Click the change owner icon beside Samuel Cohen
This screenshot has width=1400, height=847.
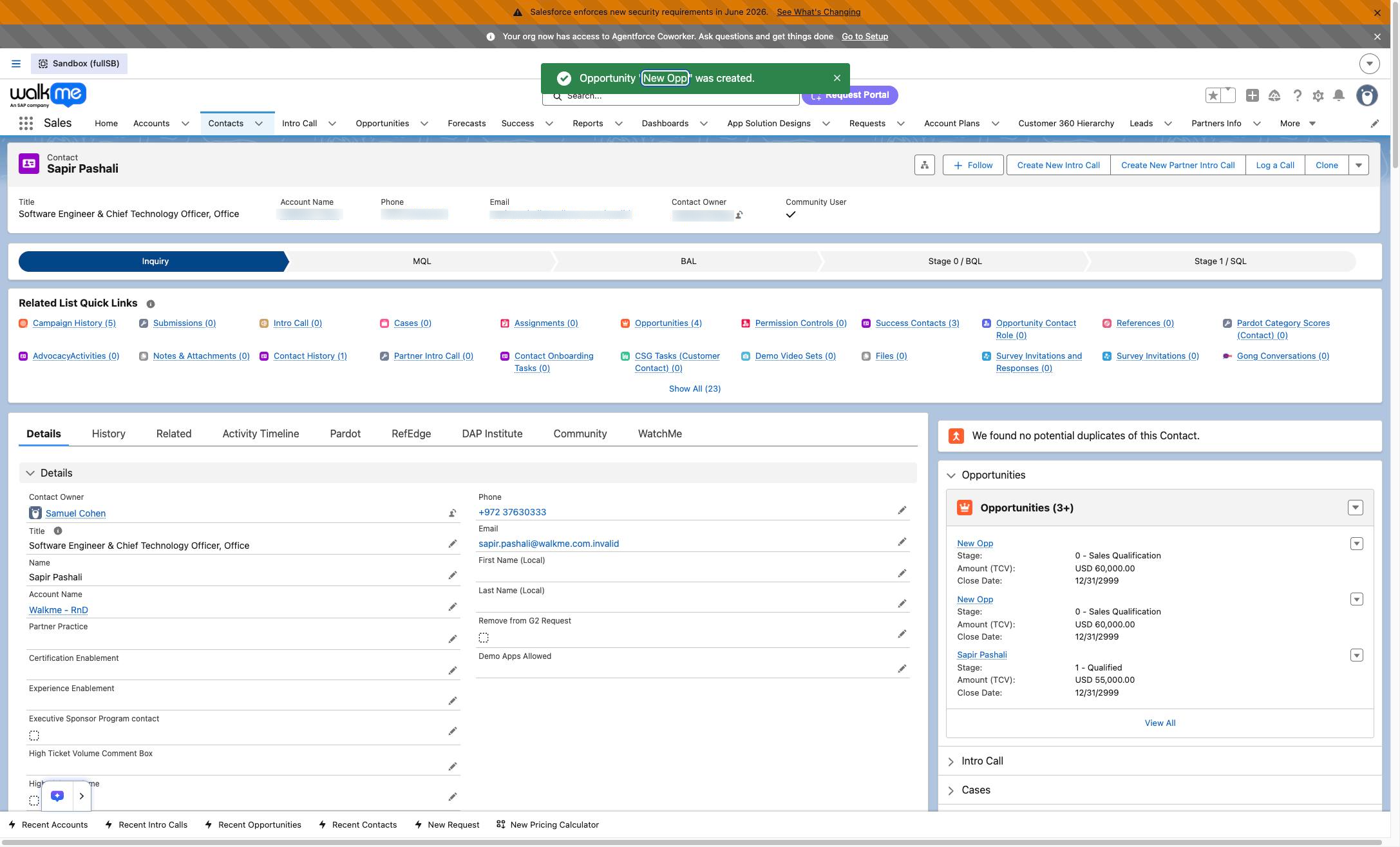pyautogui.click(x=453, y=513)
